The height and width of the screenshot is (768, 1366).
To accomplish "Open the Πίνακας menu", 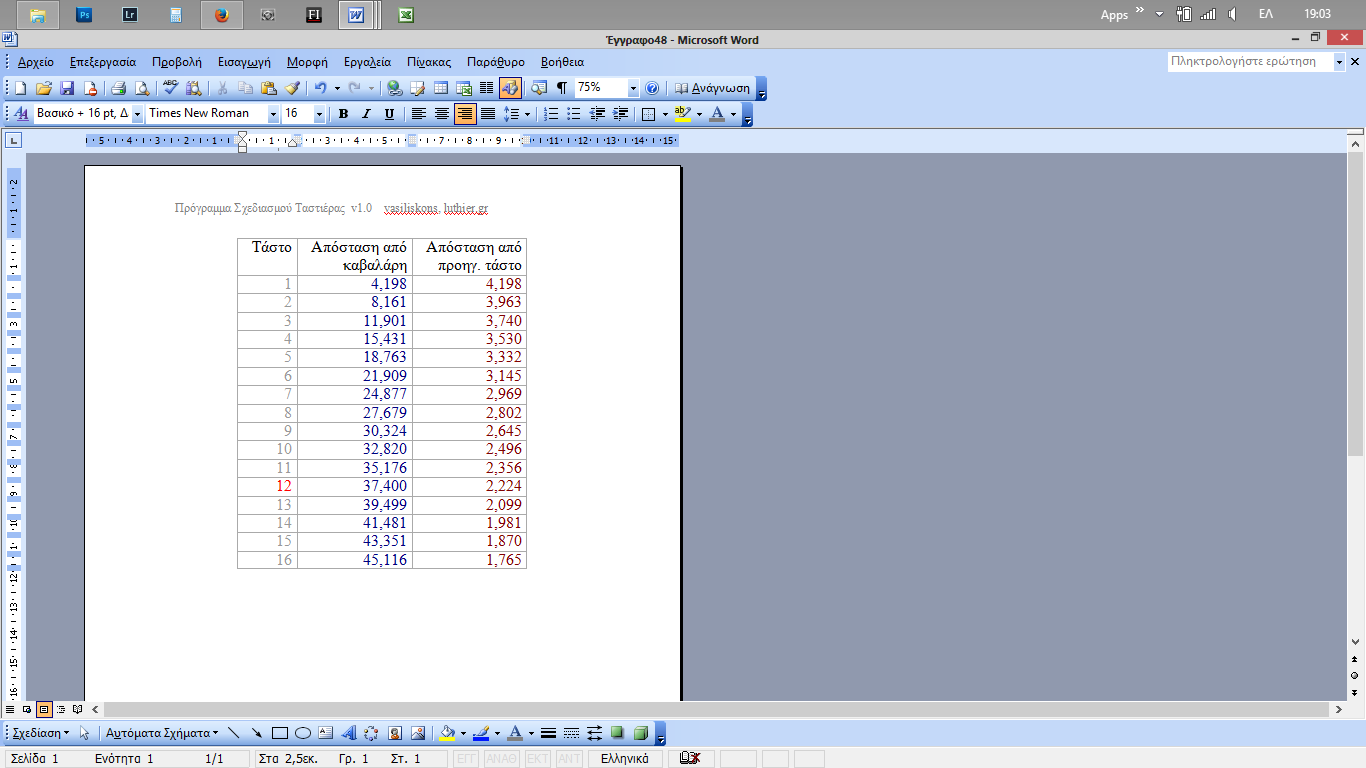I will click(x=428, y=62).
